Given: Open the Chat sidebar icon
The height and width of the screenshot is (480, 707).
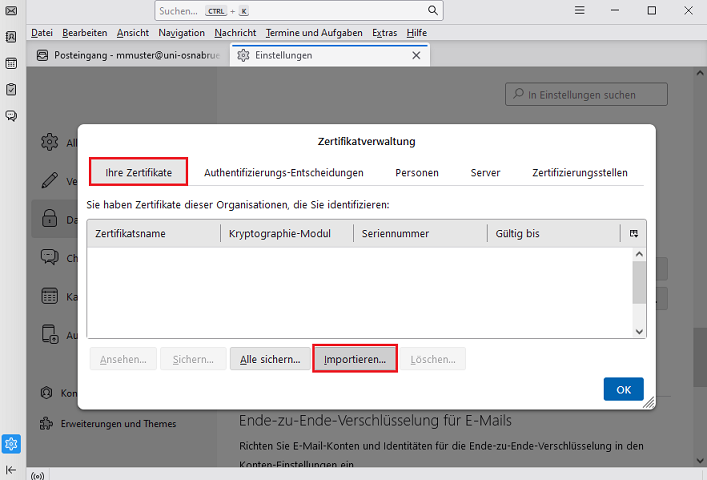Looking at the screenshot, I should pyautogui.click(x=11, y=115).
